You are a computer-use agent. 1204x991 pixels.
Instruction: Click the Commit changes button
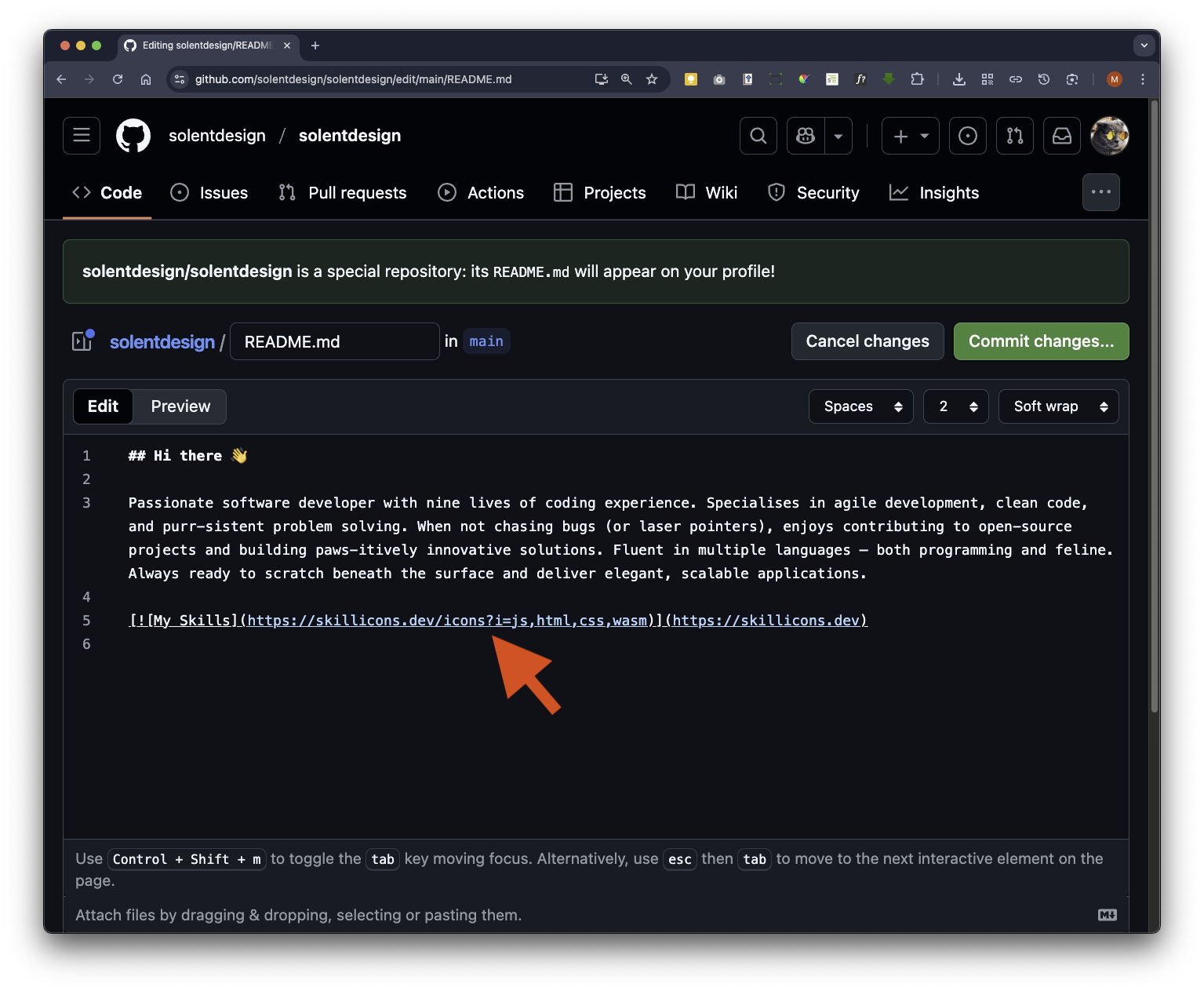1041,341
